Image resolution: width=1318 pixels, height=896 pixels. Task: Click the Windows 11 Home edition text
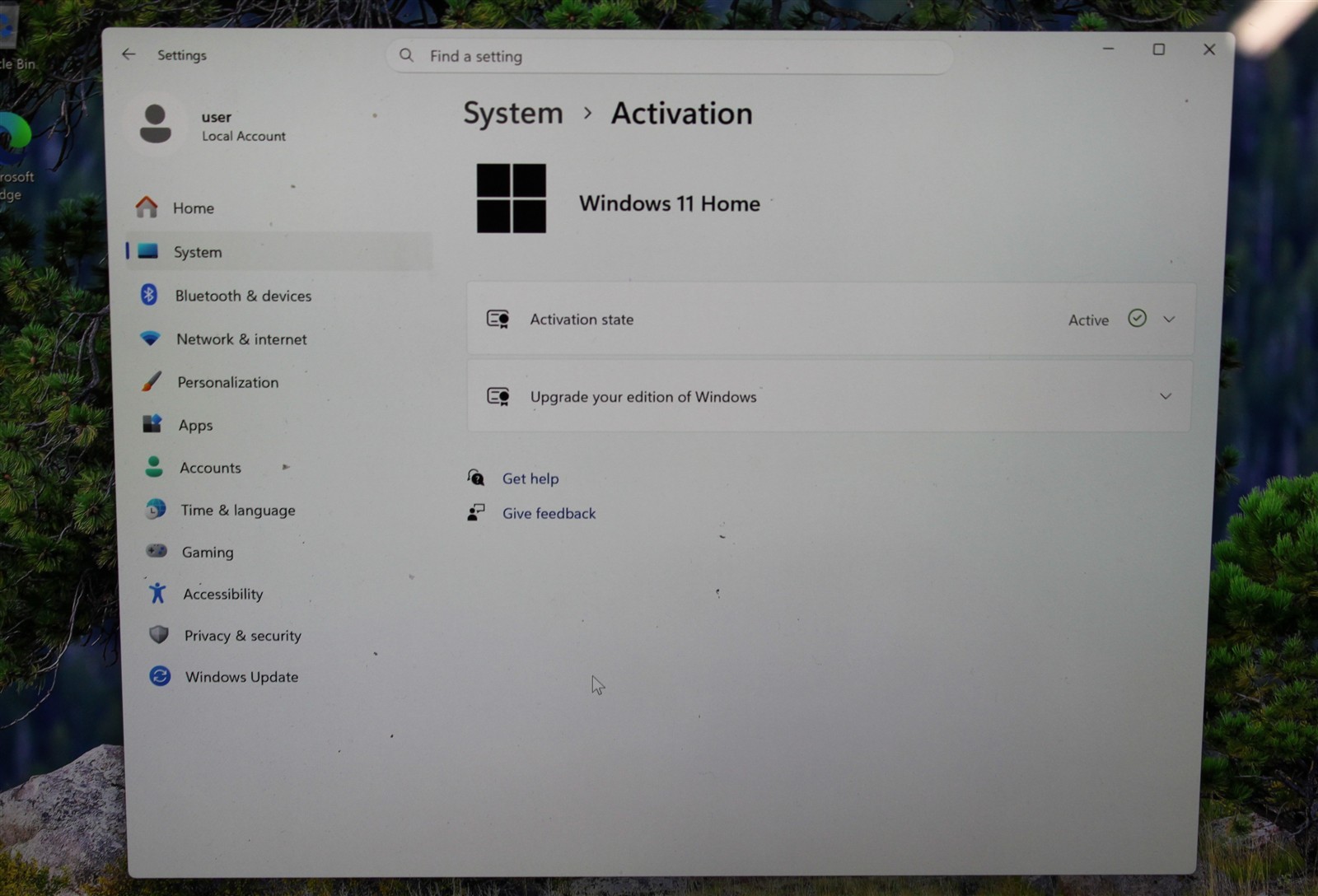[669, 203]
